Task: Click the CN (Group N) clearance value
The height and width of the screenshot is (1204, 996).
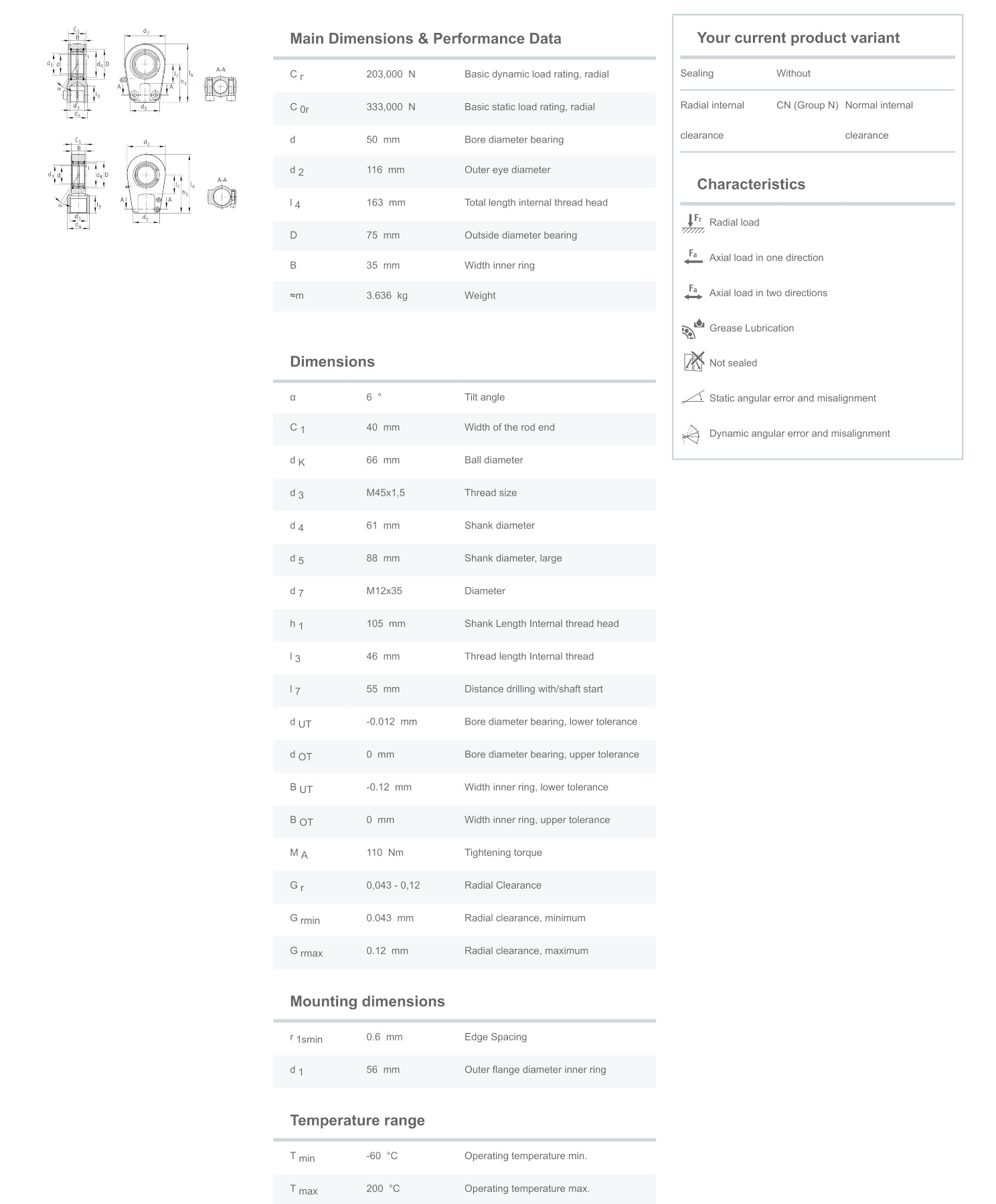Action: click(807, 105)
